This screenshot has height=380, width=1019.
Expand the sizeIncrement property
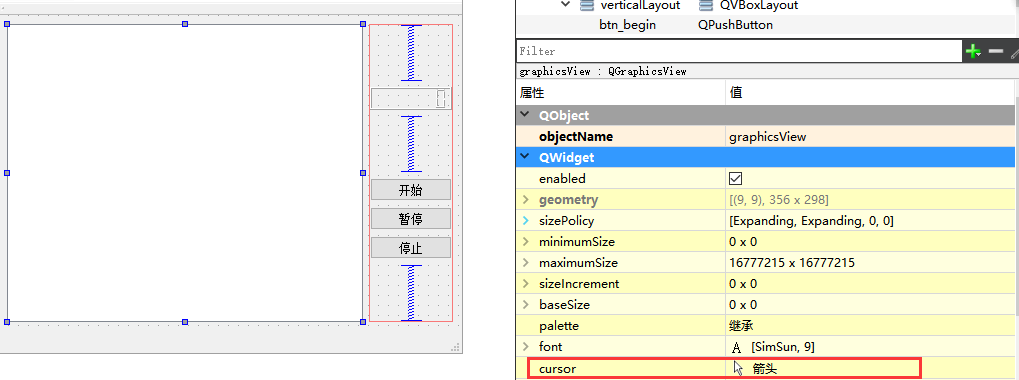(x=525, y=284)
